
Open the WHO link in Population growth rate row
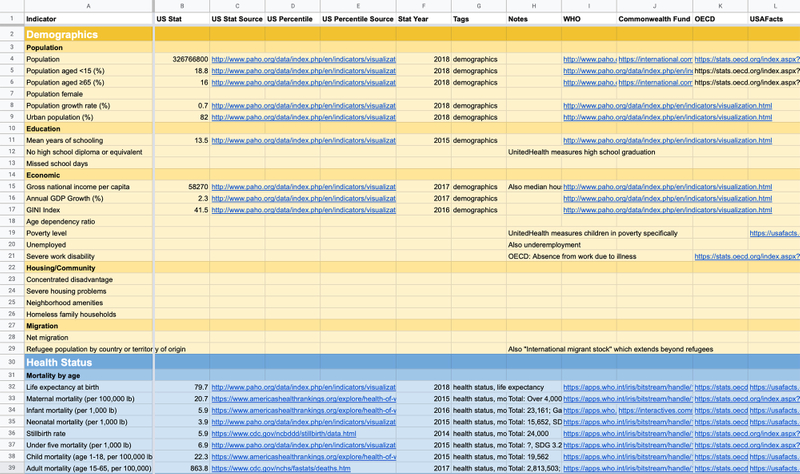[x=667, y=106]
